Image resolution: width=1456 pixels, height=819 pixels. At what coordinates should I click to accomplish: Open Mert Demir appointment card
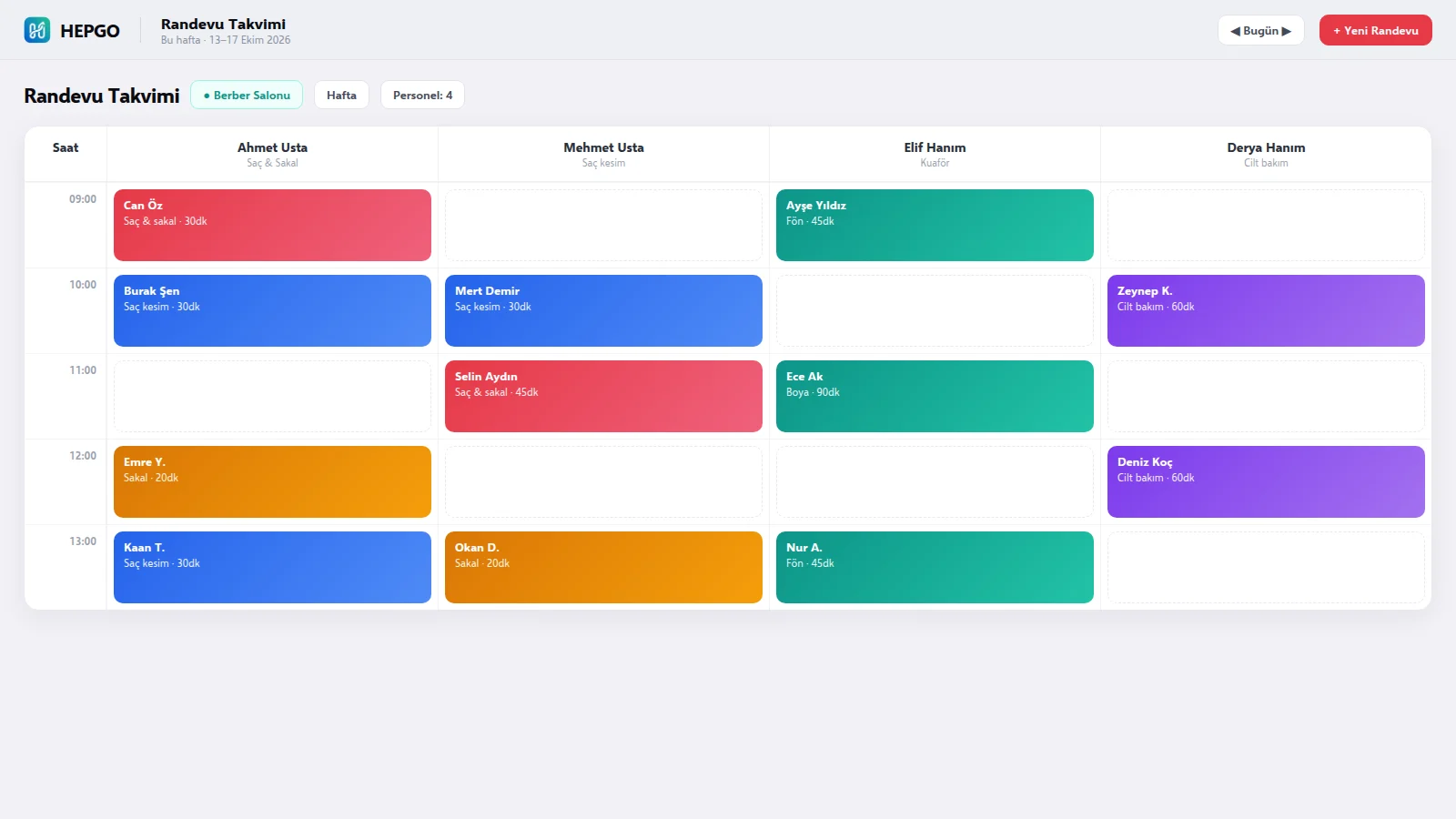pyautogui.click(x=603, y=310)
